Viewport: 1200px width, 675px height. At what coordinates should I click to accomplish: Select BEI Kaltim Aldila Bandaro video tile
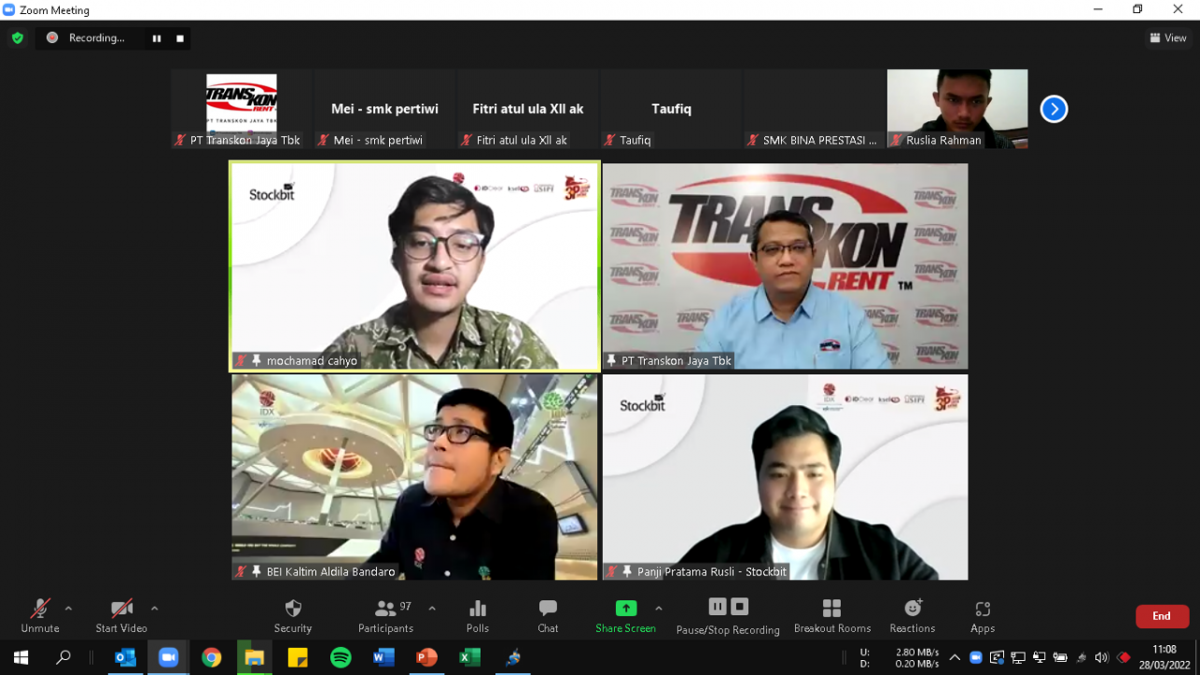point(415,477)
